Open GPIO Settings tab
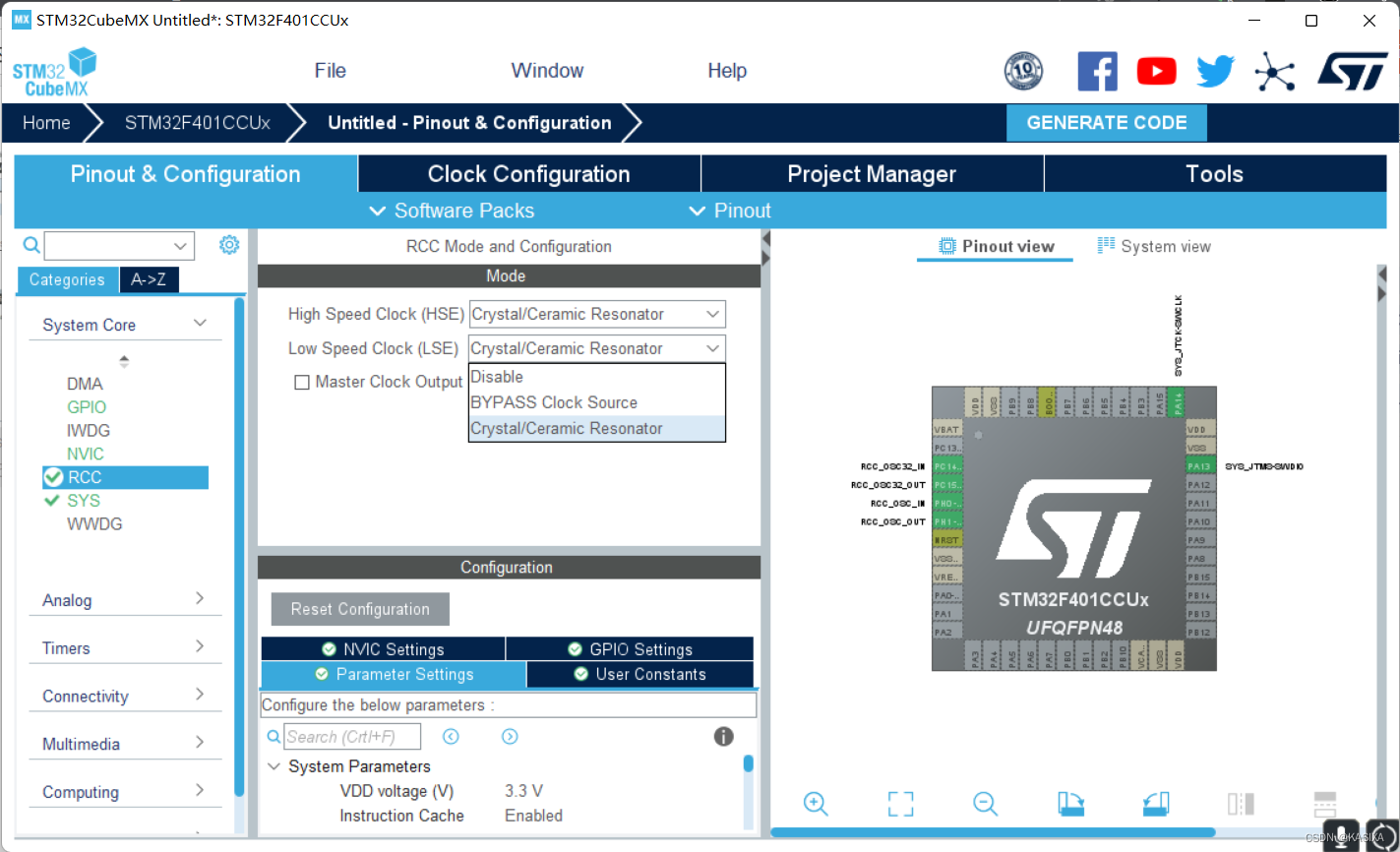 click(630, 649)
